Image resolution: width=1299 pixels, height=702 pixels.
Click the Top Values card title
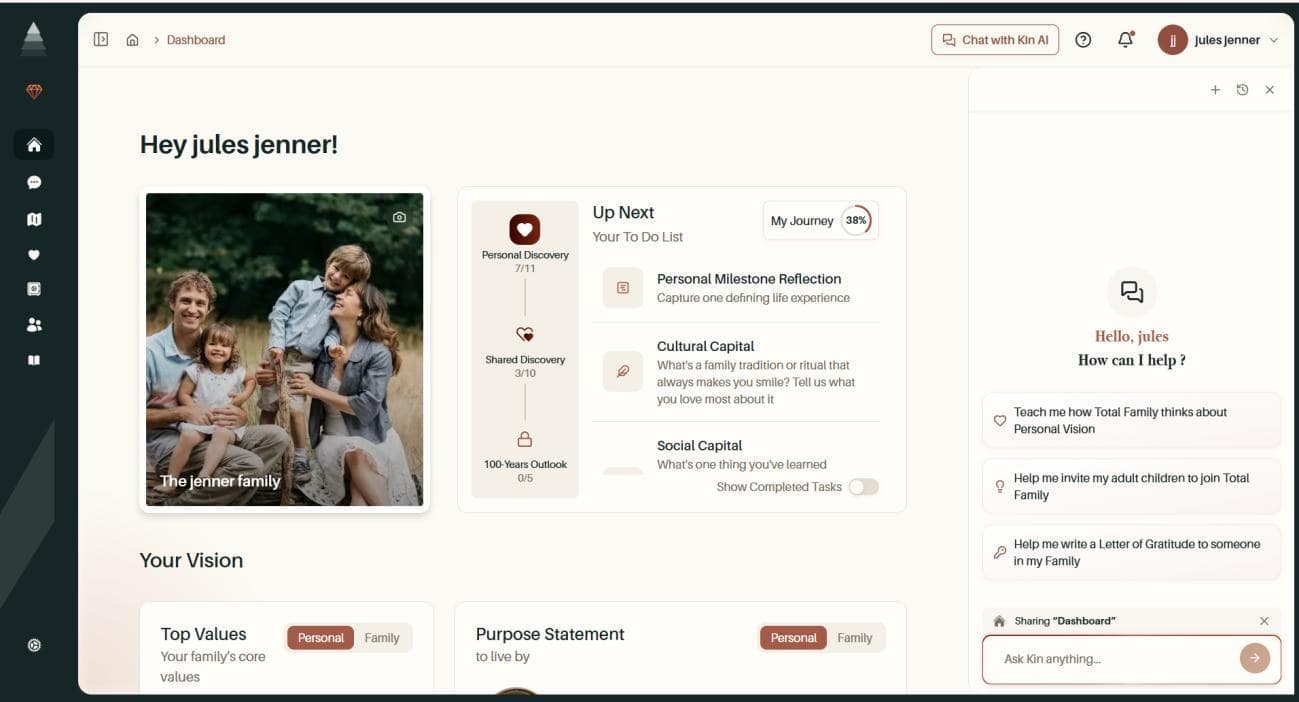coord(203,634)
